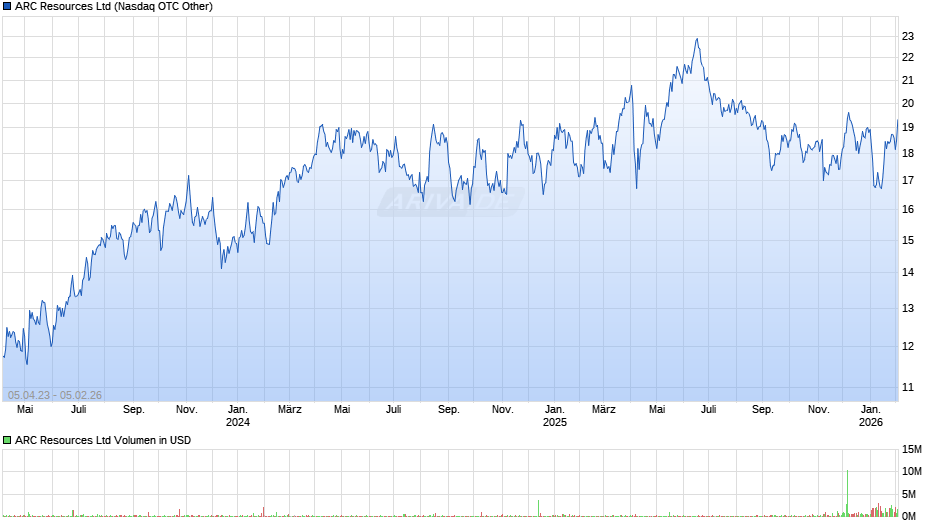Click the price peak near 23 in June 2025

click(x=697, y=40)
